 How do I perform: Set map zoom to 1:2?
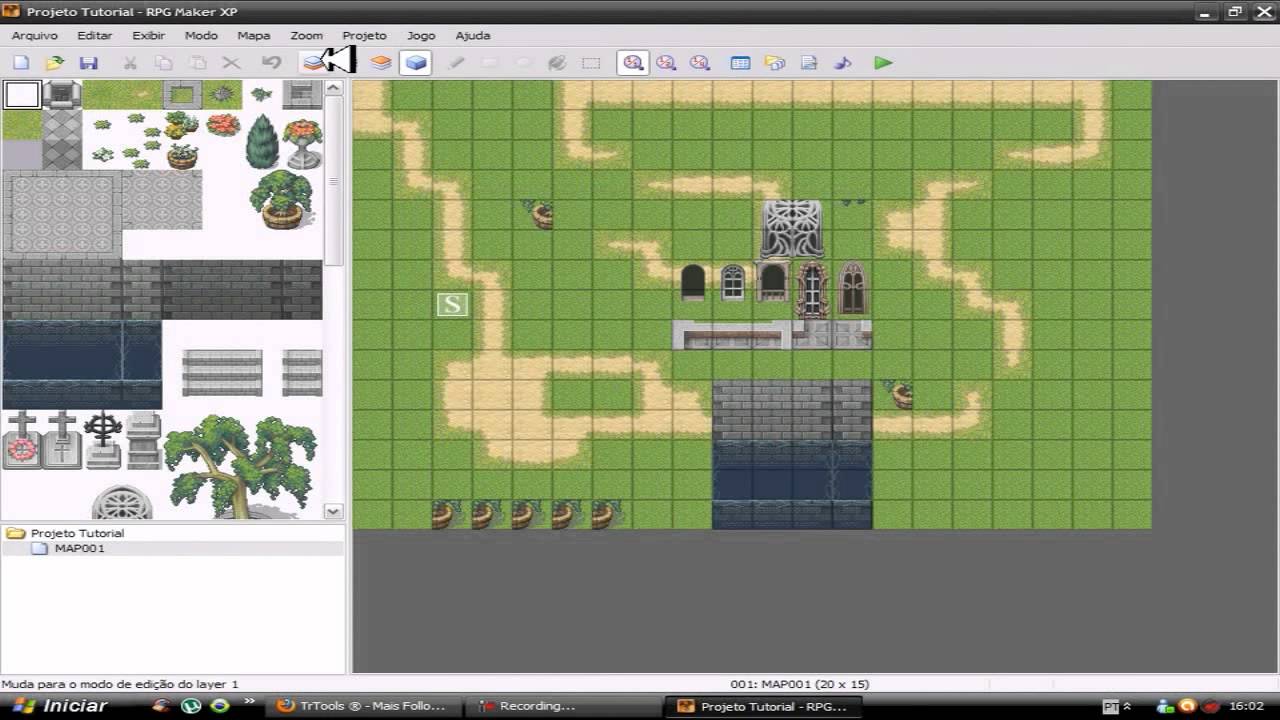[x=666, y=63]
